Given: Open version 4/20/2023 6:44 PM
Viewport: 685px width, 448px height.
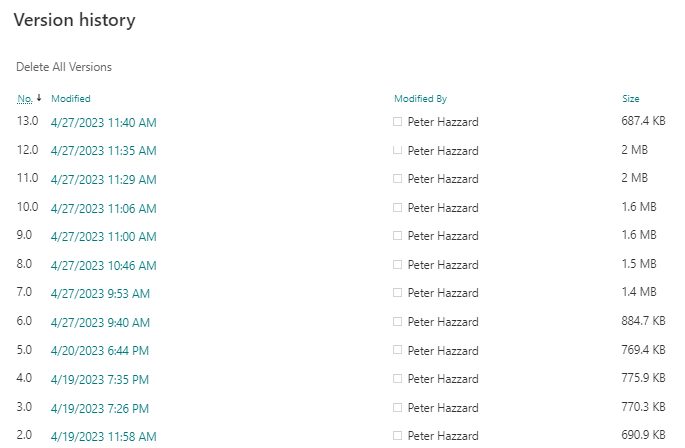Looking at the screenshot, I should (100, 351).
